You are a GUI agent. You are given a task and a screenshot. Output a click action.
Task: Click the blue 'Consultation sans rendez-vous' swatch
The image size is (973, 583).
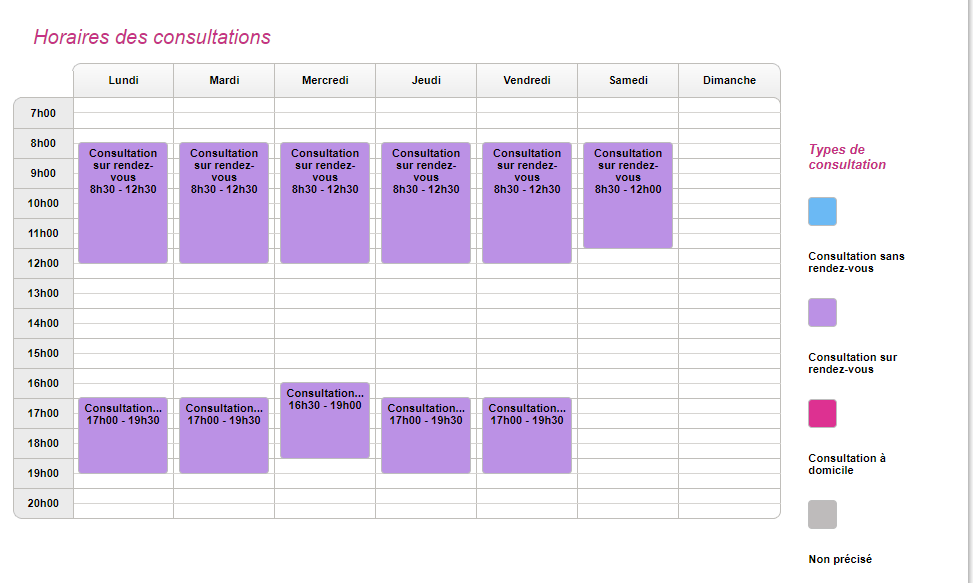click(822, 212)
